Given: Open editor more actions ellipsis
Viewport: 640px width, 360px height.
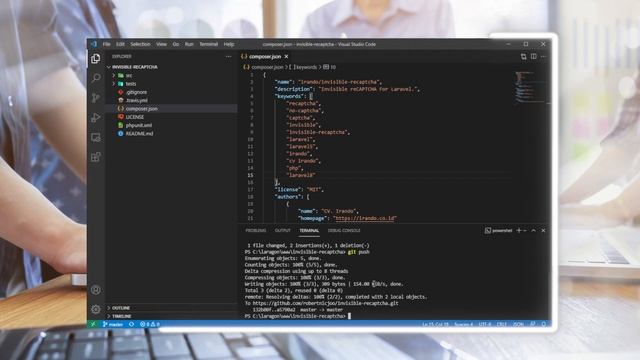Looking at the screenshot, I should pyautogui.click(x=543, y=56).
